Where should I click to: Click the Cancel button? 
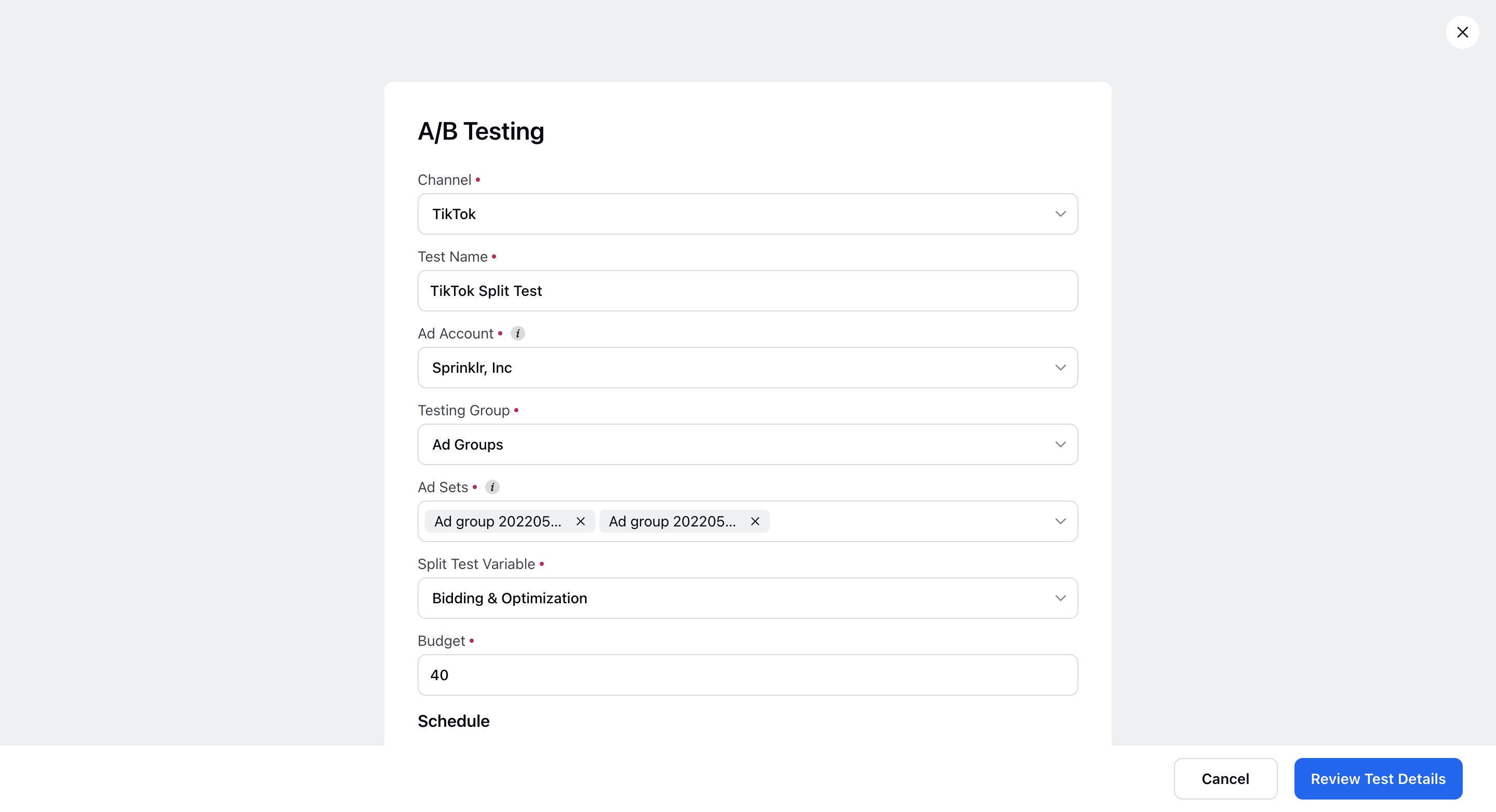[1225, 779]
